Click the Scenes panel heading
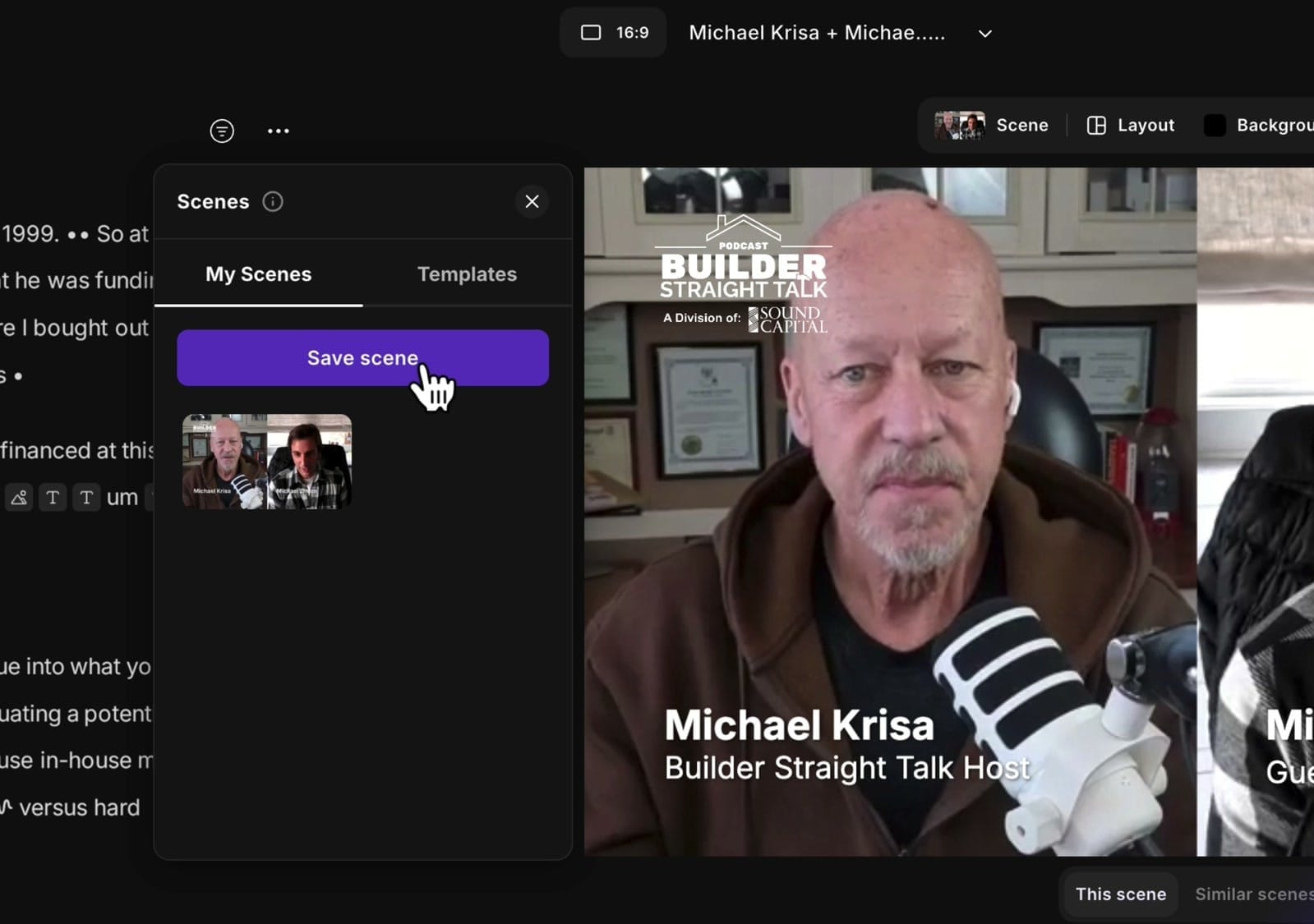The image size is (1314, 924). point(213,202)
